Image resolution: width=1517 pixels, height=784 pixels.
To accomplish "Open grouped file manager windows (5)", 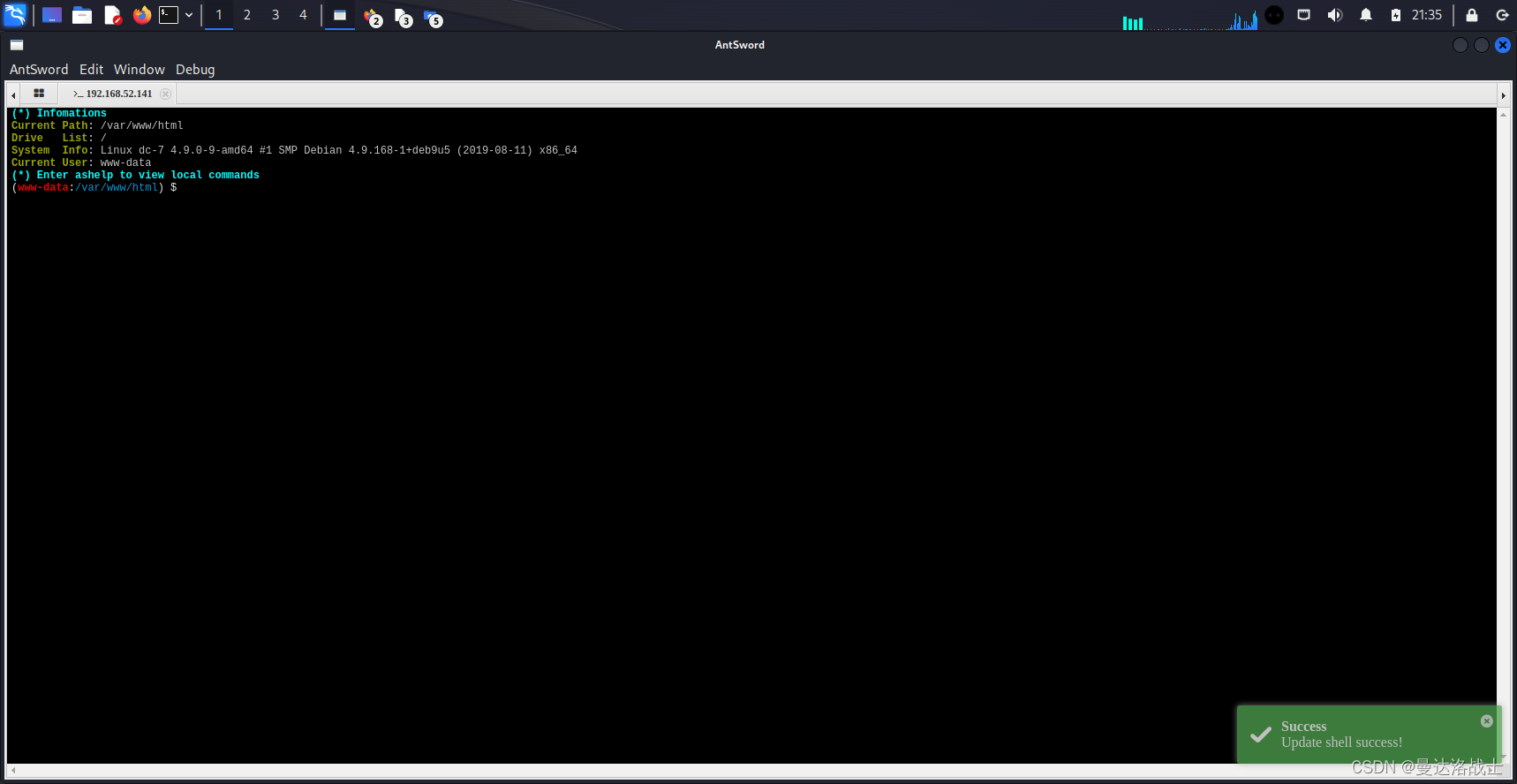I will pyautogui.click(x=433, y=17).
